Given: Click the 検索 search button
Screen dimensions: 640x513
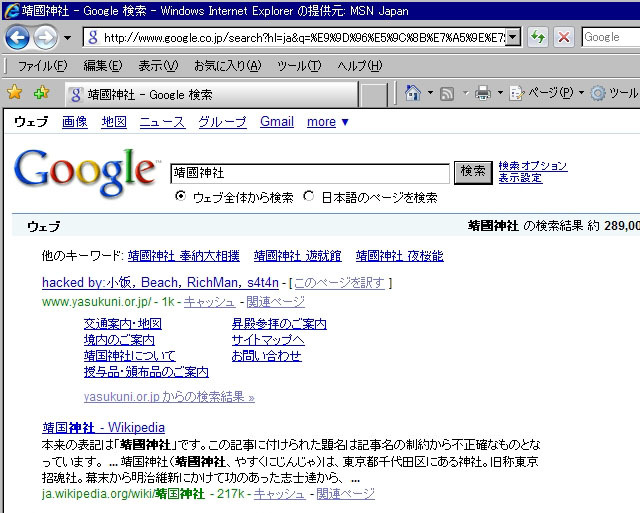Looking at the screenshot, I should pyautogui.click(x=473, y=173).
